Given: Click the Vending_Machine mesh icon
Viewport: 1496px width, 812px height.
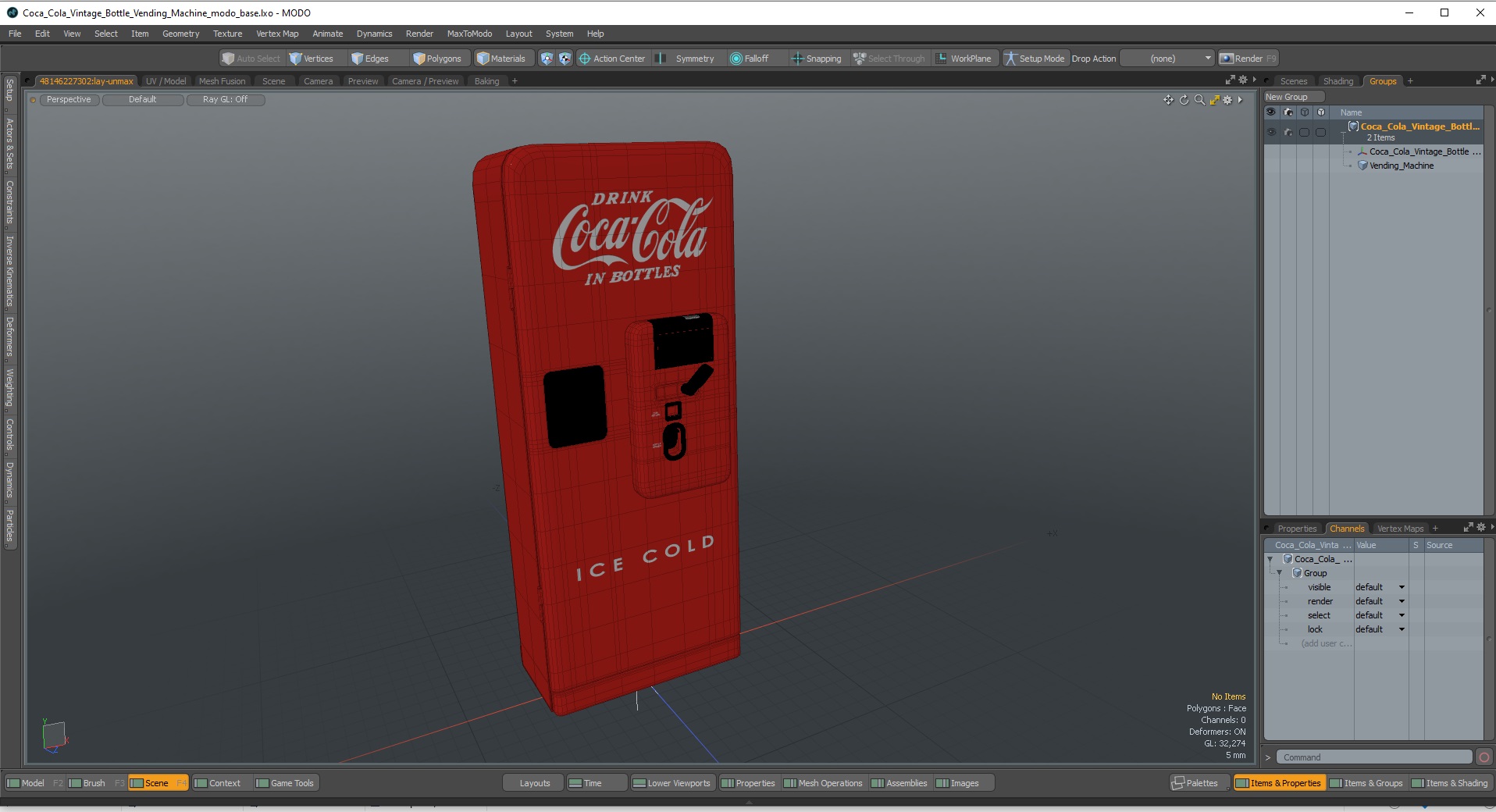Looking at the screenshot, I should tap(1362, 166).
